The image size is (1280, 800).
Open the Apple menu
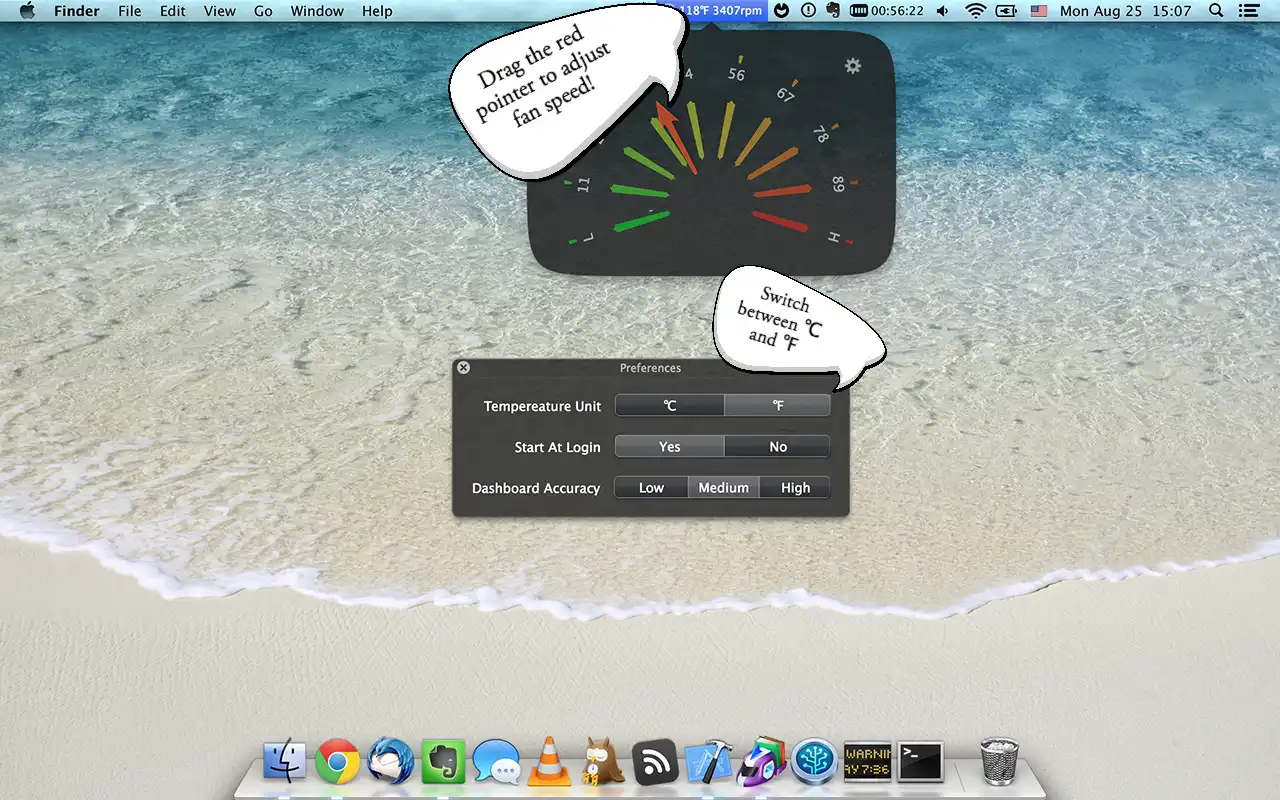27,11
